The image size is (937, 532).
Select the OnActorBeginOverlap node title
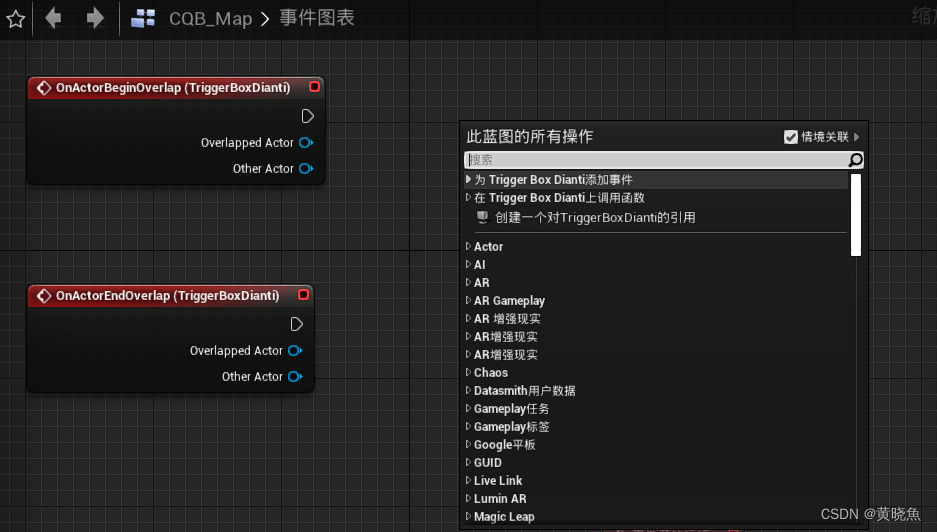(x=173, y=88)
